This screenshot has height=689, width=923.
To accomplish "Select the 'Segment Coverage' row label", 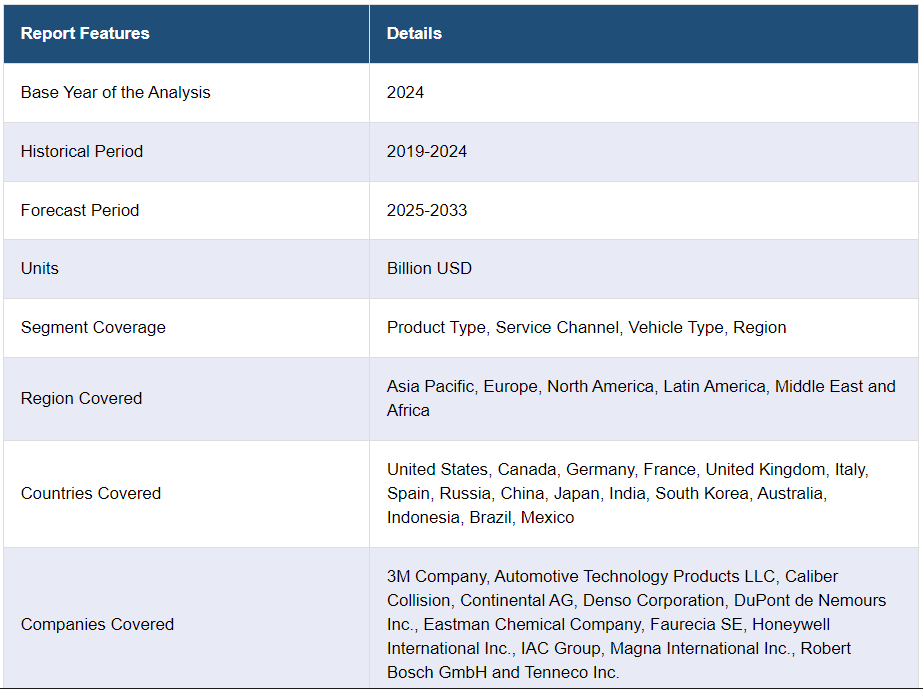I will pos(93,327).
